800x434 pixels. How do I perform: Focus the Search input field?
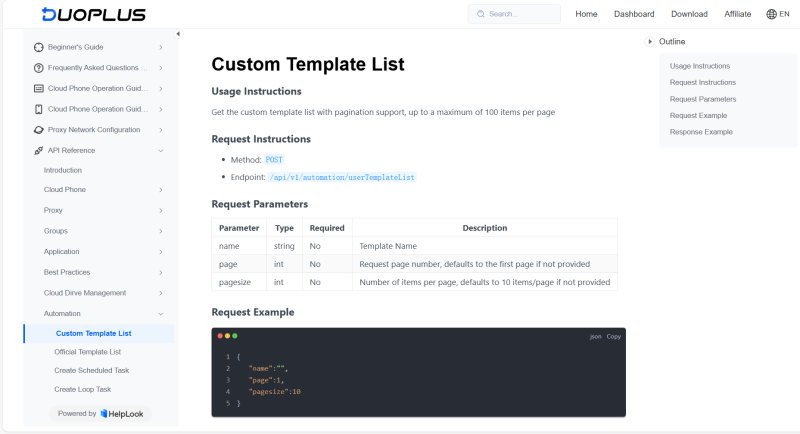520,14
